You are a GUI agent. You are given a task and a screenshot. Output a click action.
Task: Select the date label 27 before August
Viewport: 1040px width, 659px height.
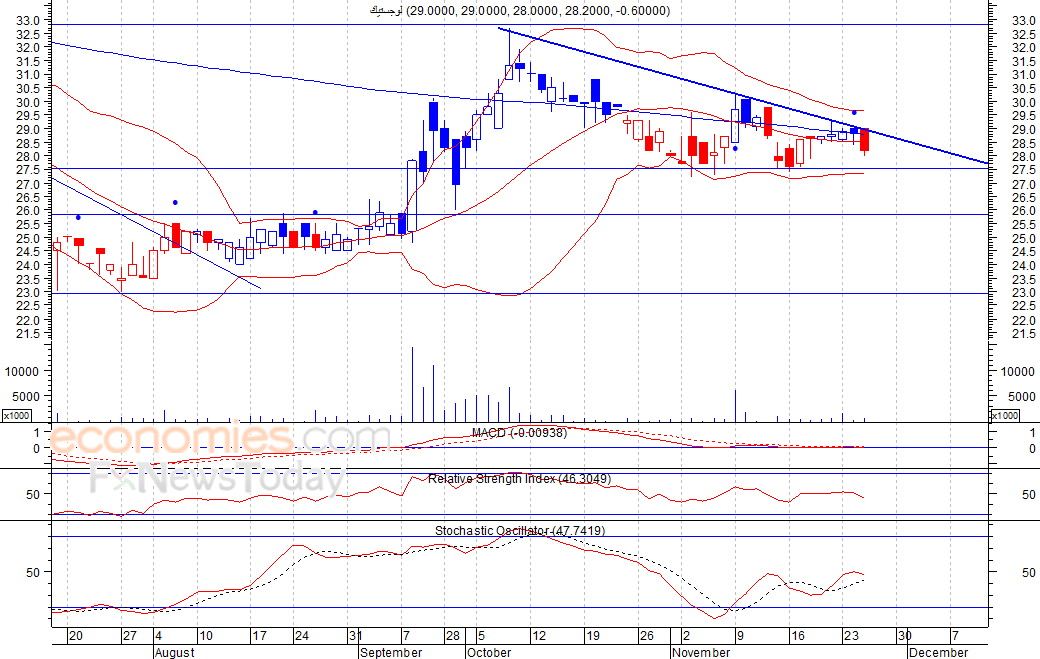point(129,636)
